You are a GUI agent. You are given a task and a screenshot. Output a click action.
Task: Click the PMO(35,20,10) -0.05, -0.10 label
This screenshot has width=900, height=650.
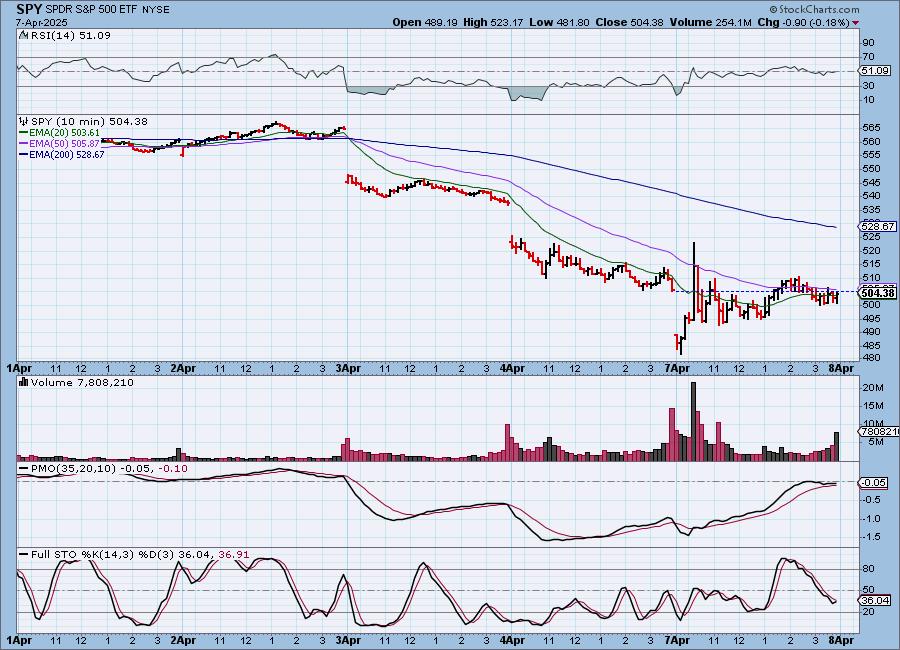tap(109, 469)
